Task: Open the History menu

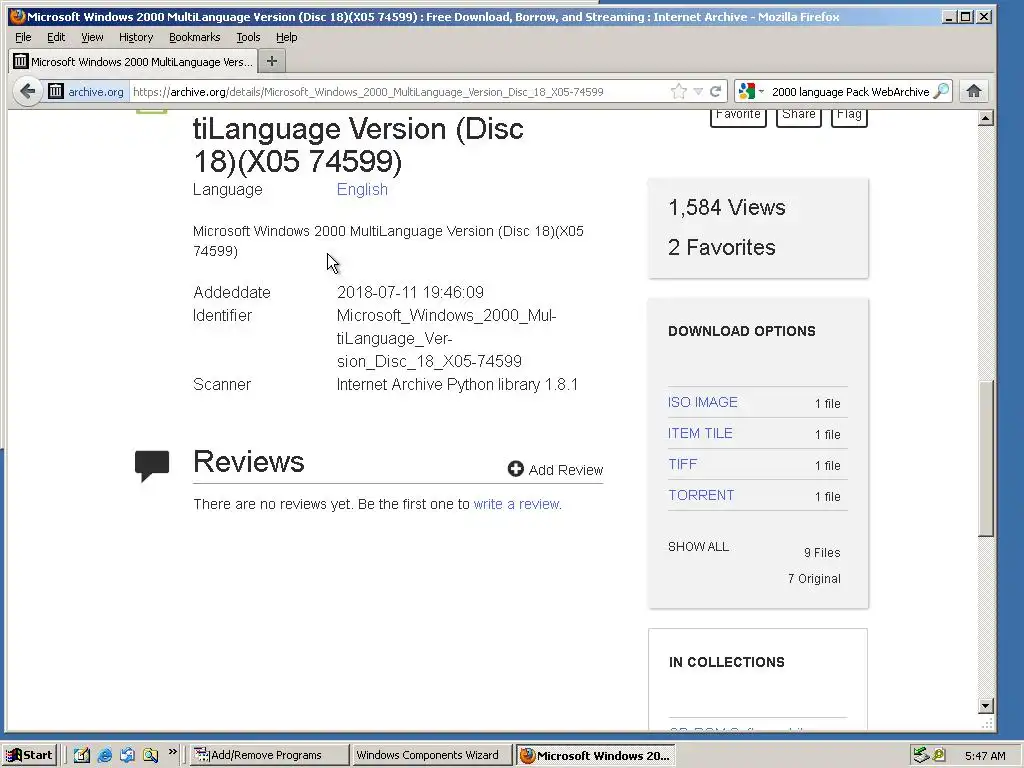Action: (x=136, y=37)
